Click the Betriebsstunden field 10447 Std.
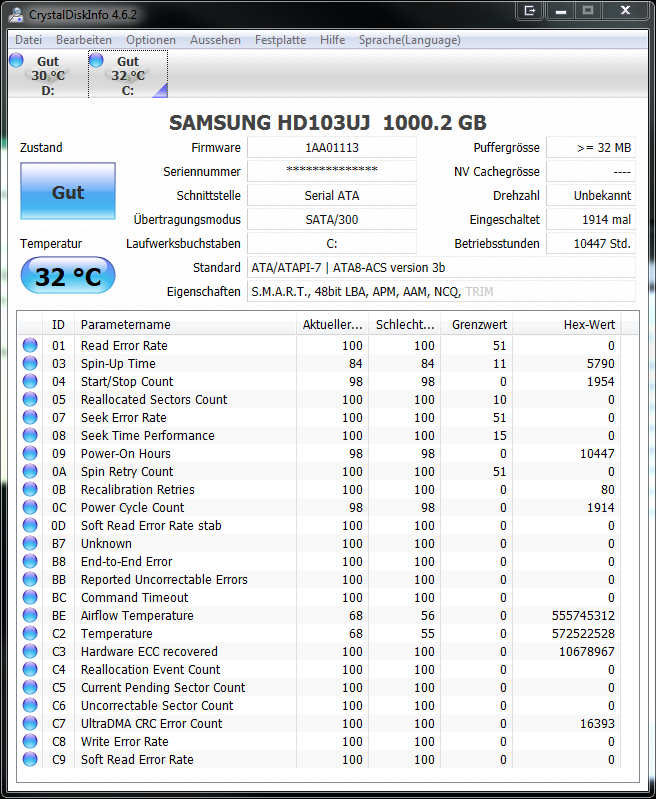Image resolution: width=656 pixels, height=799 pixels. click(x=591, y=244)
